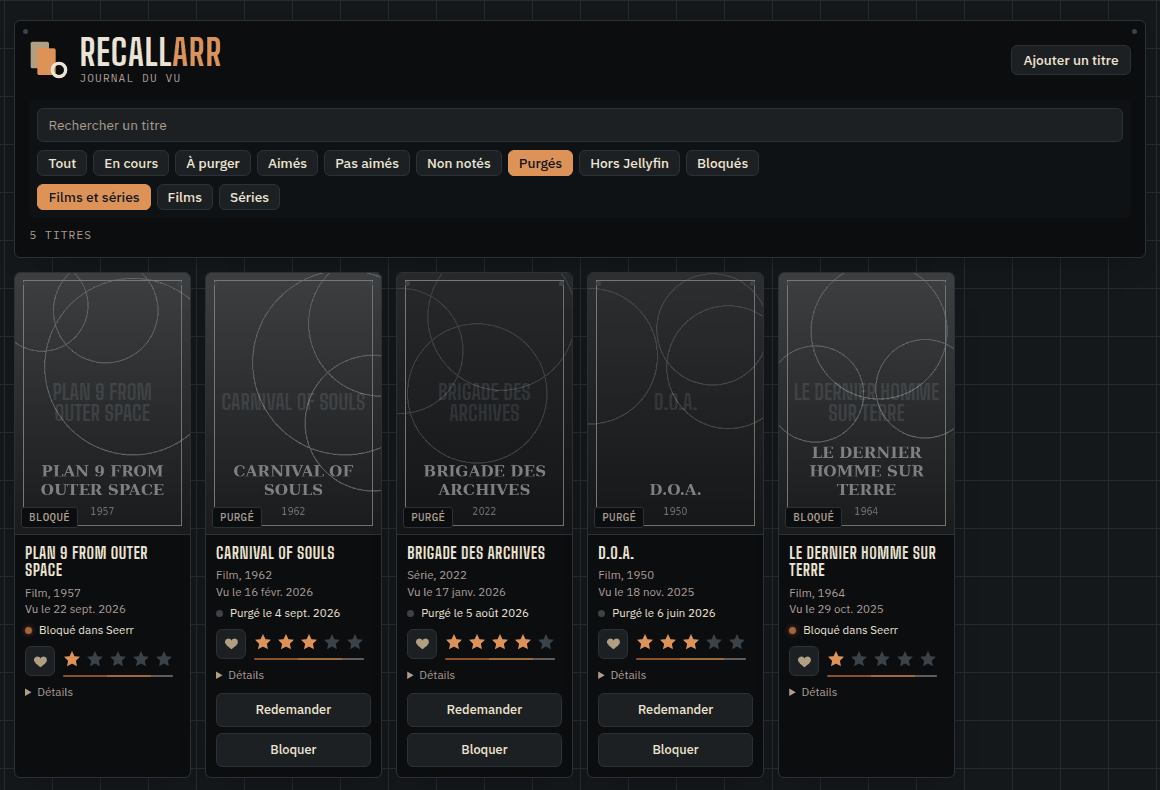Give D.O.A. five stars
This screenshot has height=790, width=1160.
click(737, 642)
